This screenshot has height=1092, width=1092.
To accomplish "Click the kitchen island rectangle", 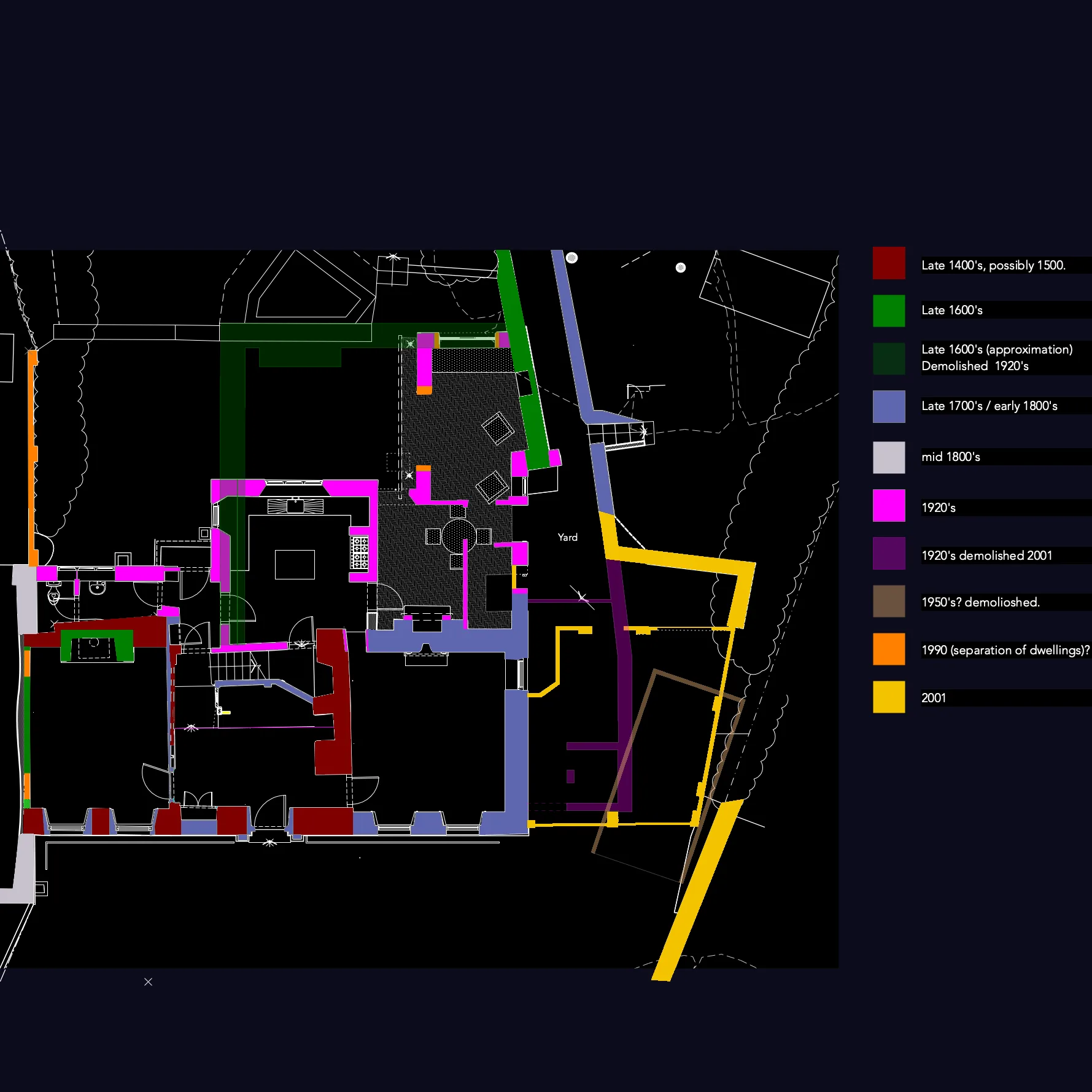I will point(295,565).
